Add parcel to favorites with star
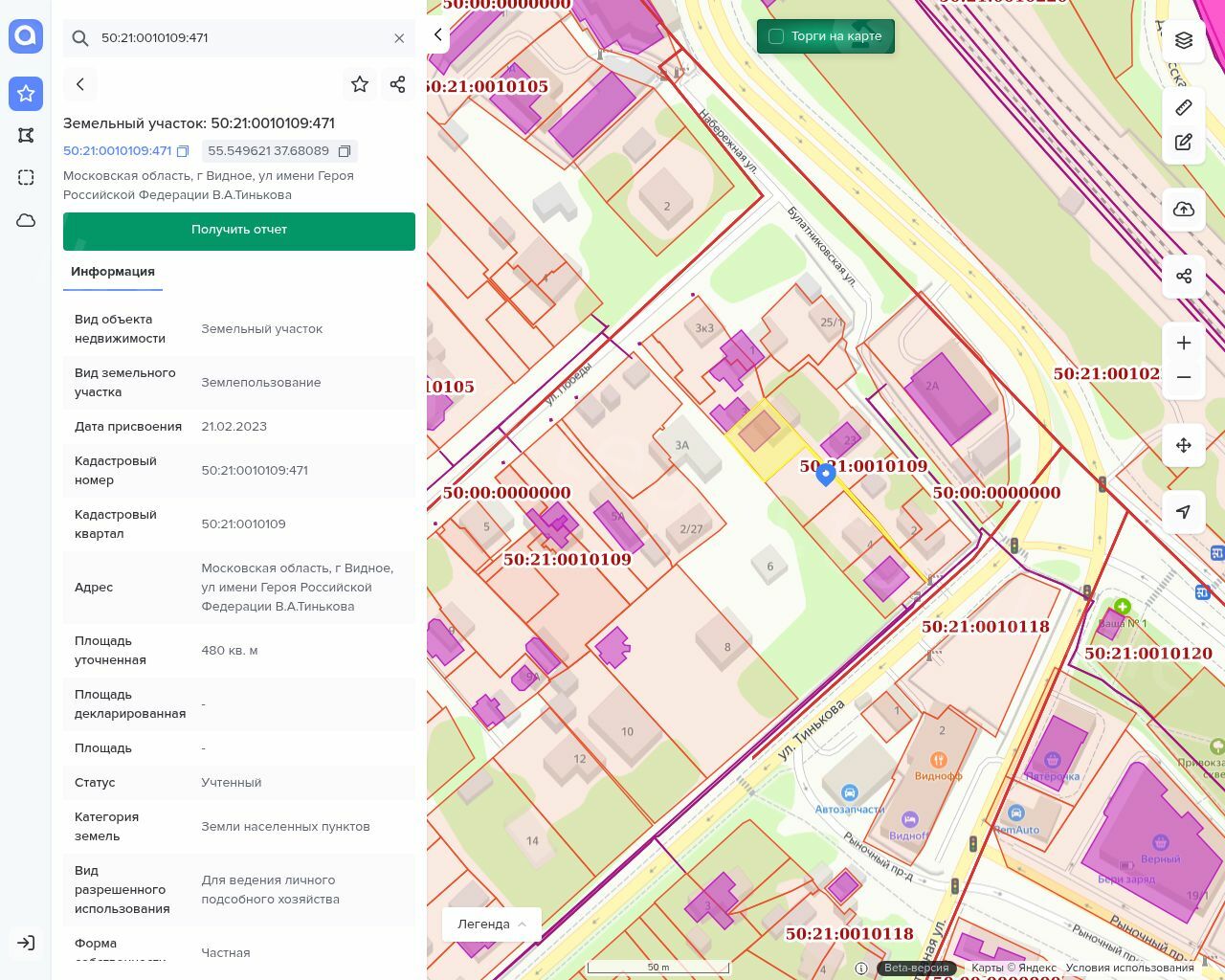 click(360, 84)
